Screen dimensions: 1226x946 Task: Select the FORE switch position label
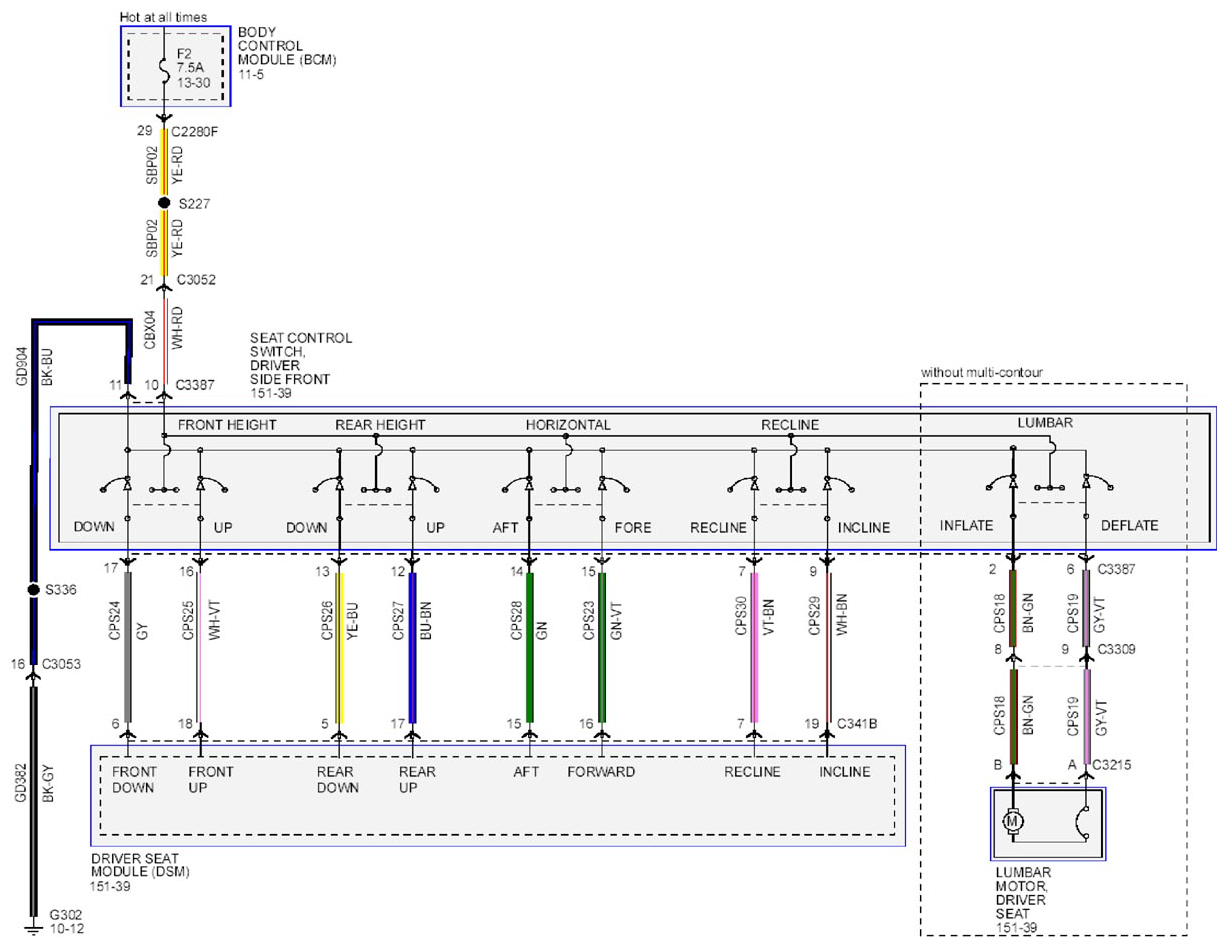click(634, 527)
